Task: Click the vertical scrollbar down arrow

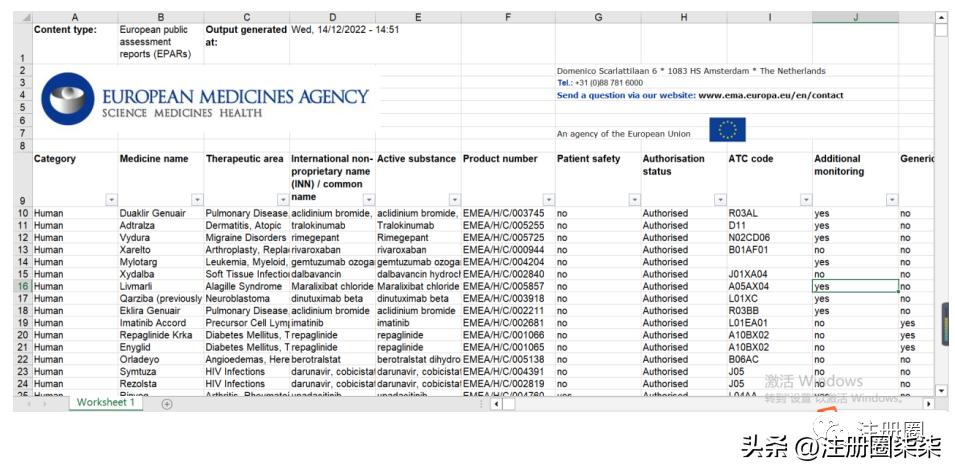Action: pyautogui.click(x=941, y=390)
